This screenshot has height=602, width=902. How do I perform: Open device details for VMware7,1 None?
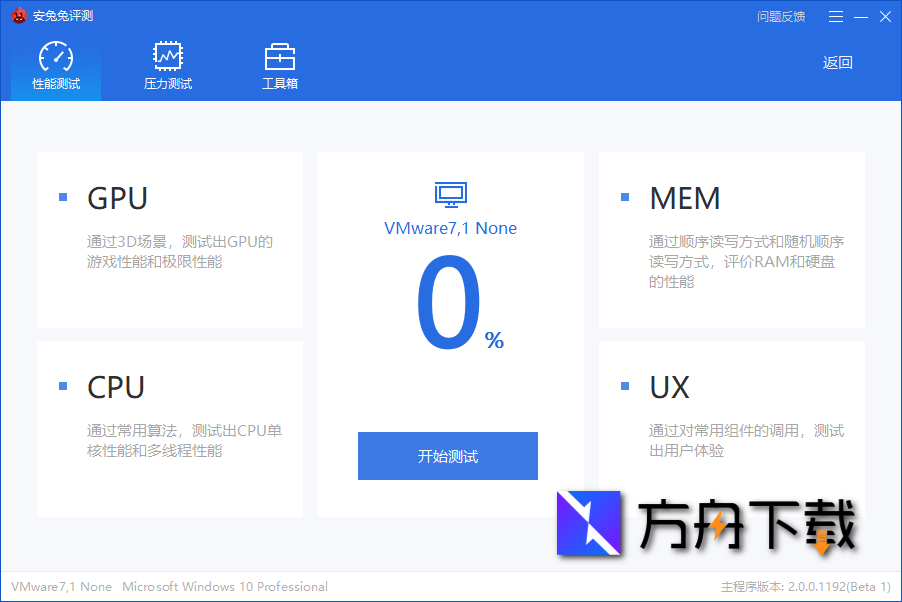click(449, 228)
